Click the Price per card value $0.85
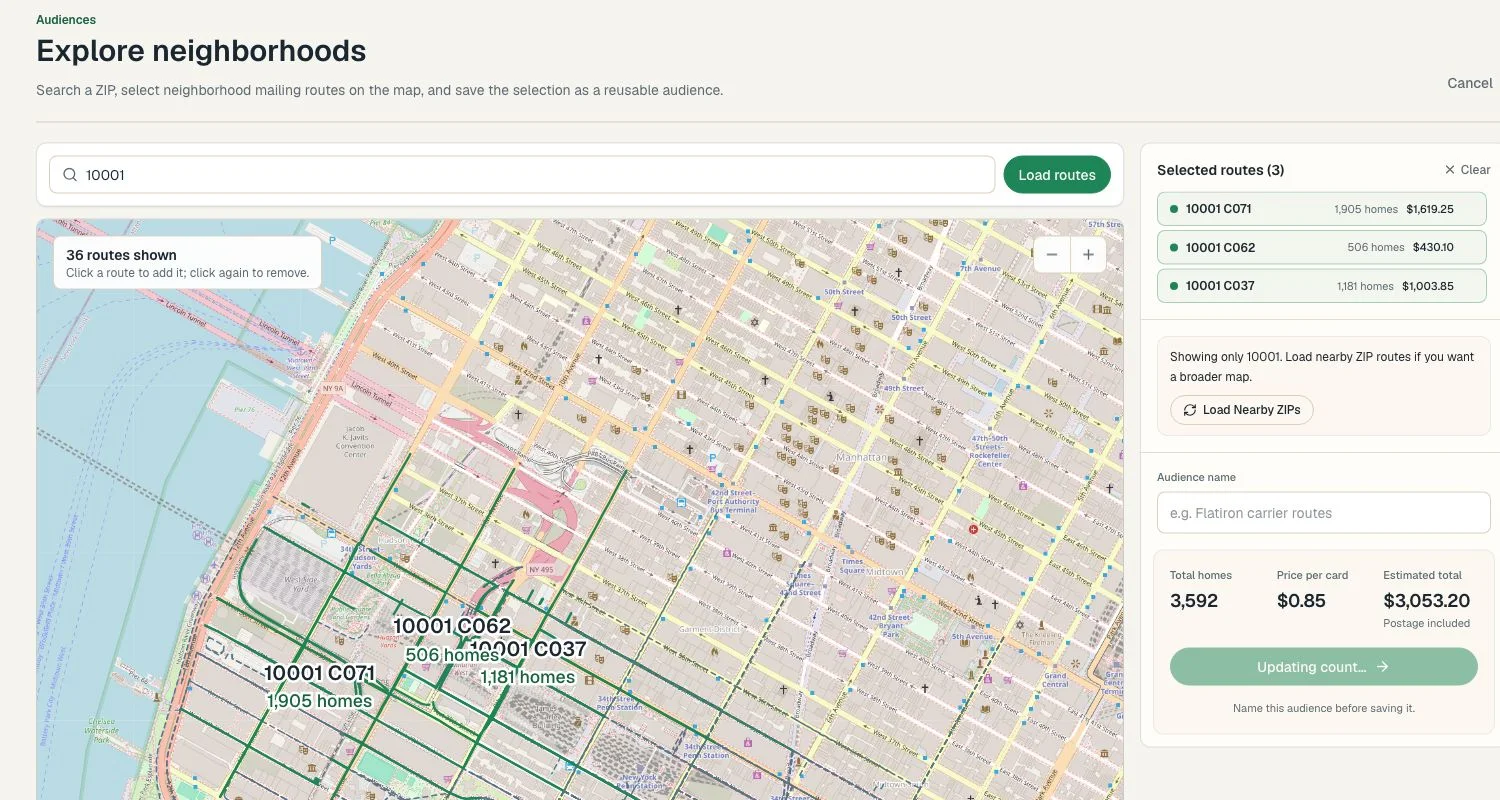This screenshot has height=800, width=1500. tap(1301, 601)
